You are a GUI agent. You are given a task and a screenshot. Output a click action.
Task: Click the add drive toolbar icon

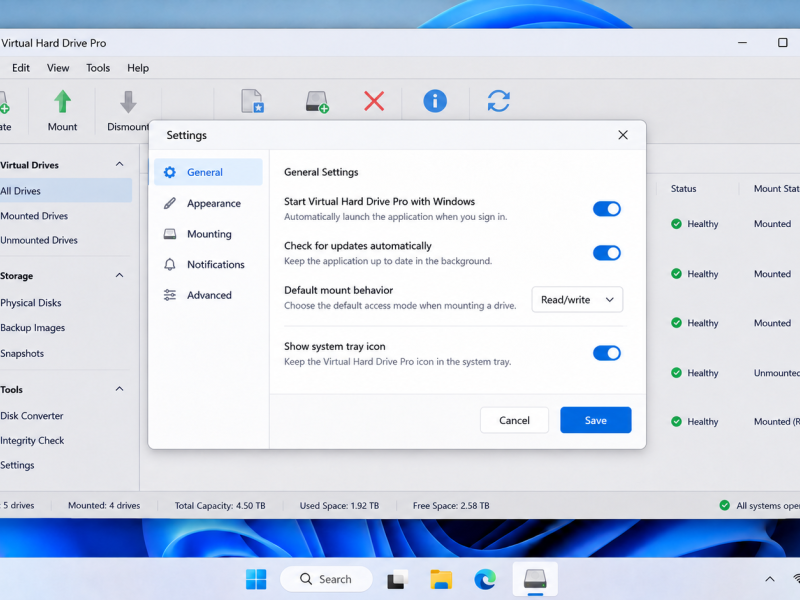(317, 102)
